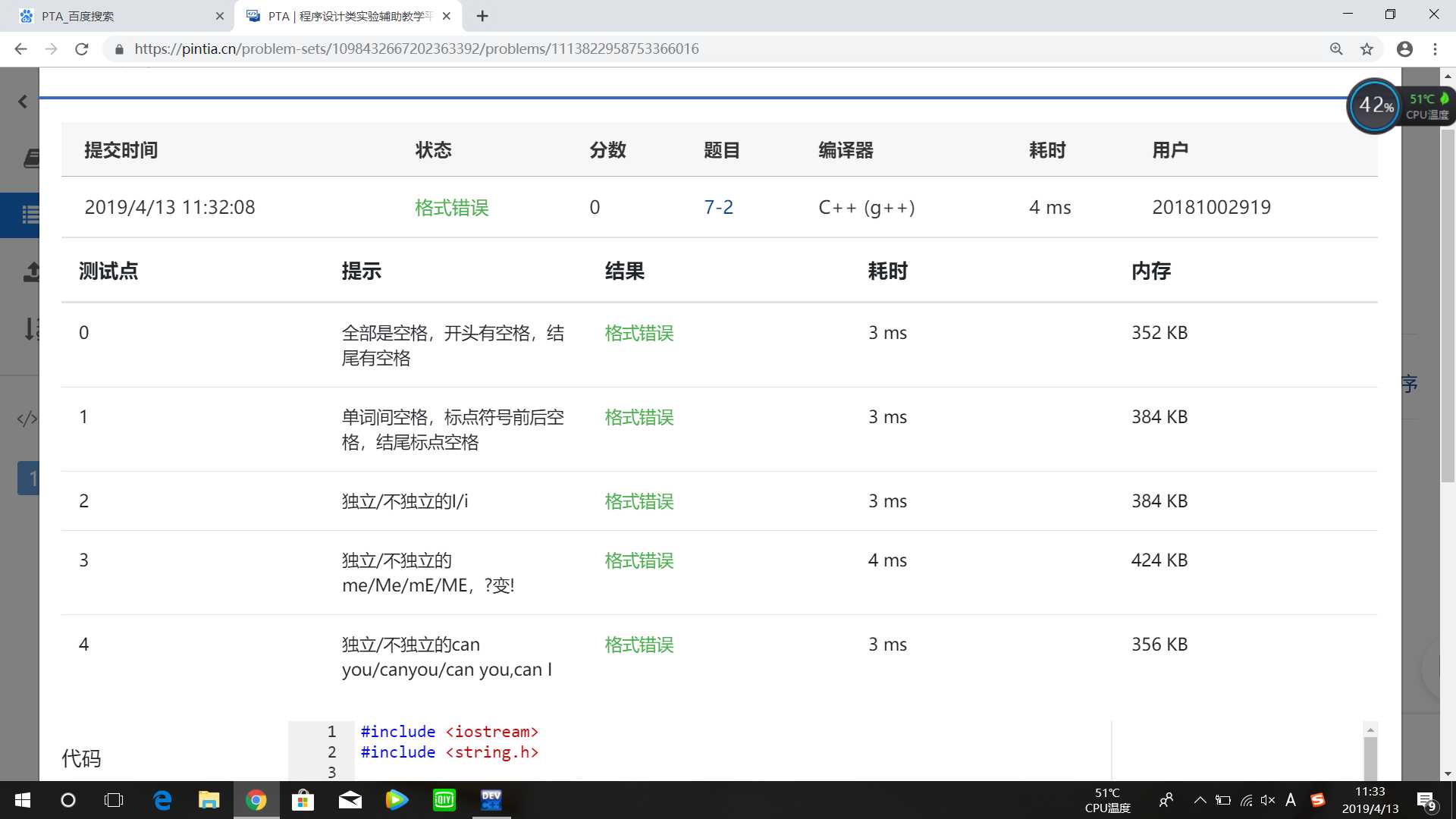
Task: Bookmark this page with the star icon
Action: click(x=1367, y=49)
